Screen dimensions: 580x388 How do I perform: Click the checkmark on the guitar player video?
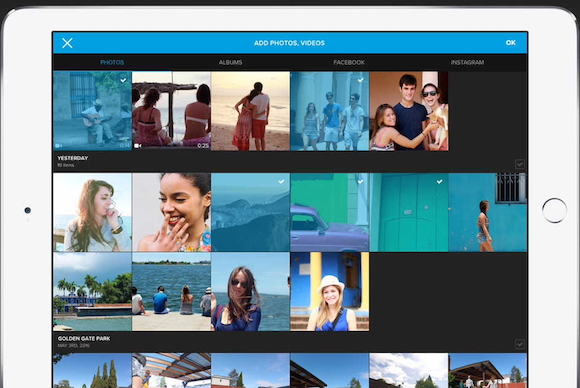click(123, 80)
